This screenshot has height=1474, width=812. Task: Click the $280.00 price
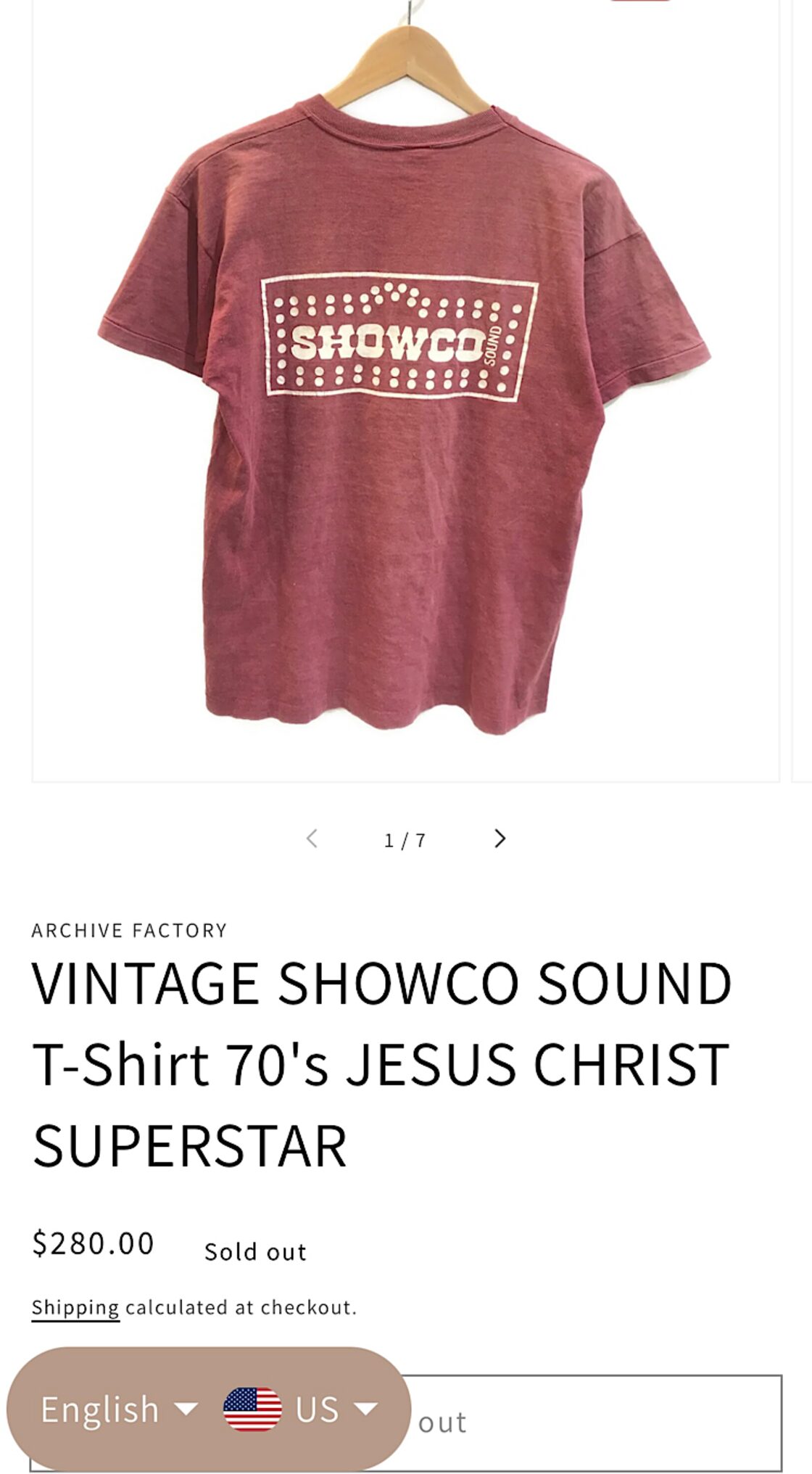click(93, 1243)
